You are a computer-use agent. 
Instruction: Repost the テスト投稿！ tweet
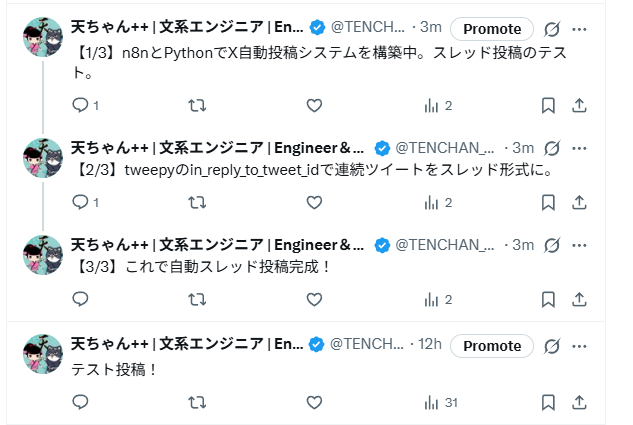tap(197, 402)
